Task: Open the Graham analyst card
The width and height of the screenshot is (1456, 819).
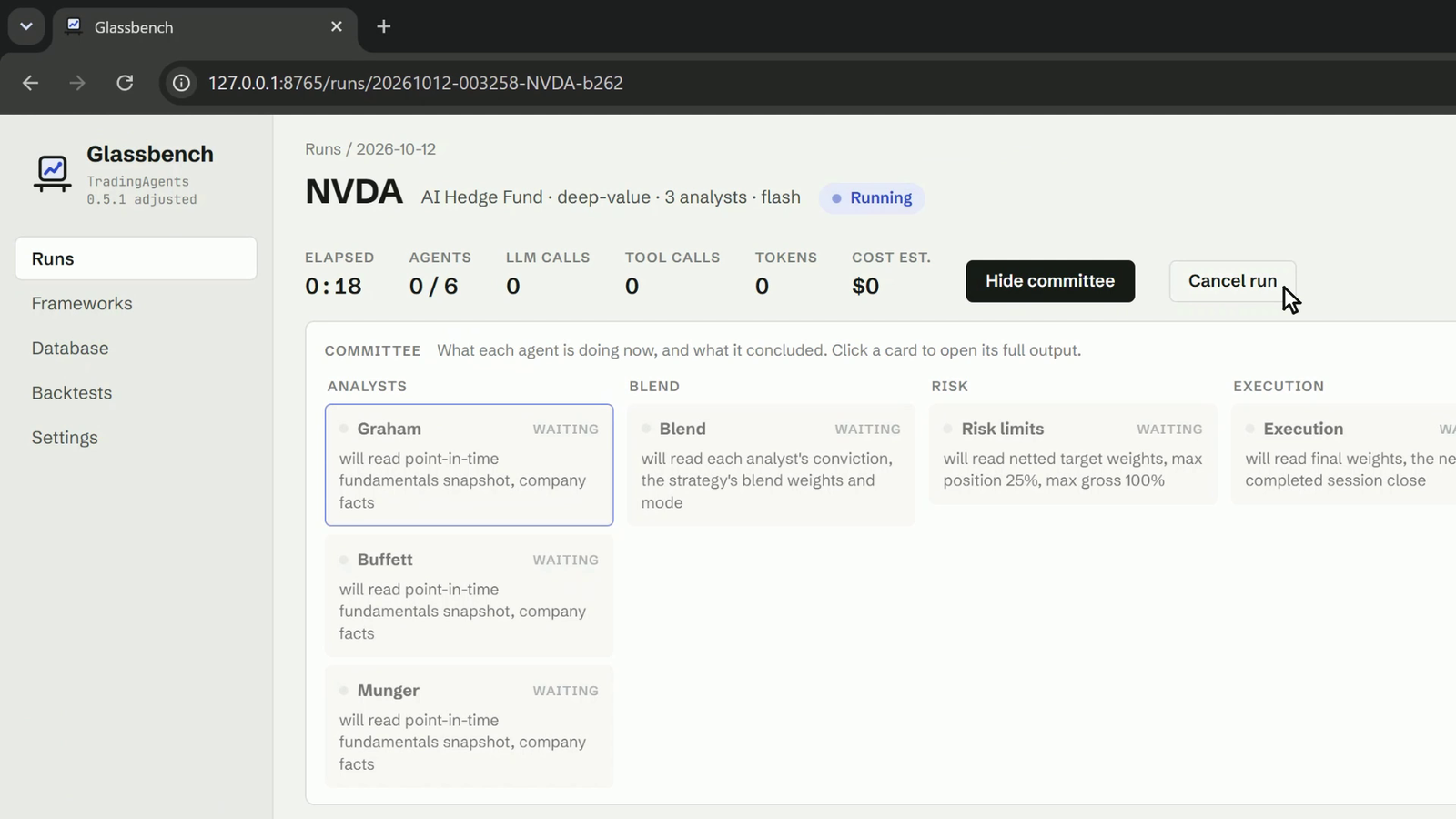Action: pyautogui.click(x=469, y=465)
